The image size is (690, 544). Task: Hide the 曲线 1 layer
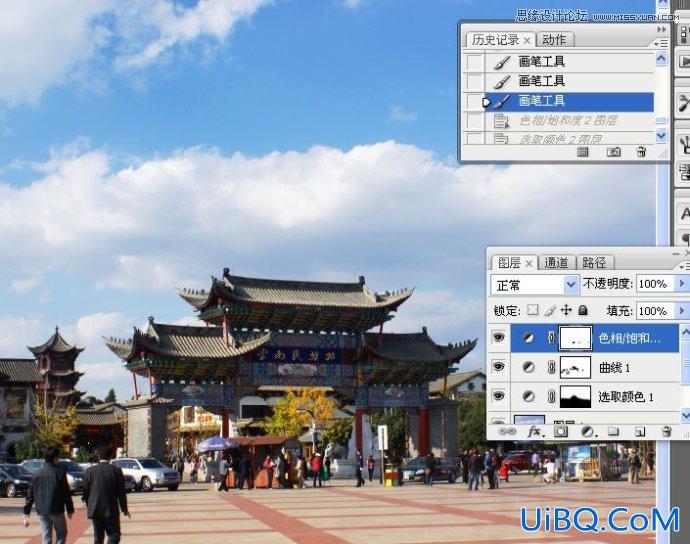pos(499,367)
